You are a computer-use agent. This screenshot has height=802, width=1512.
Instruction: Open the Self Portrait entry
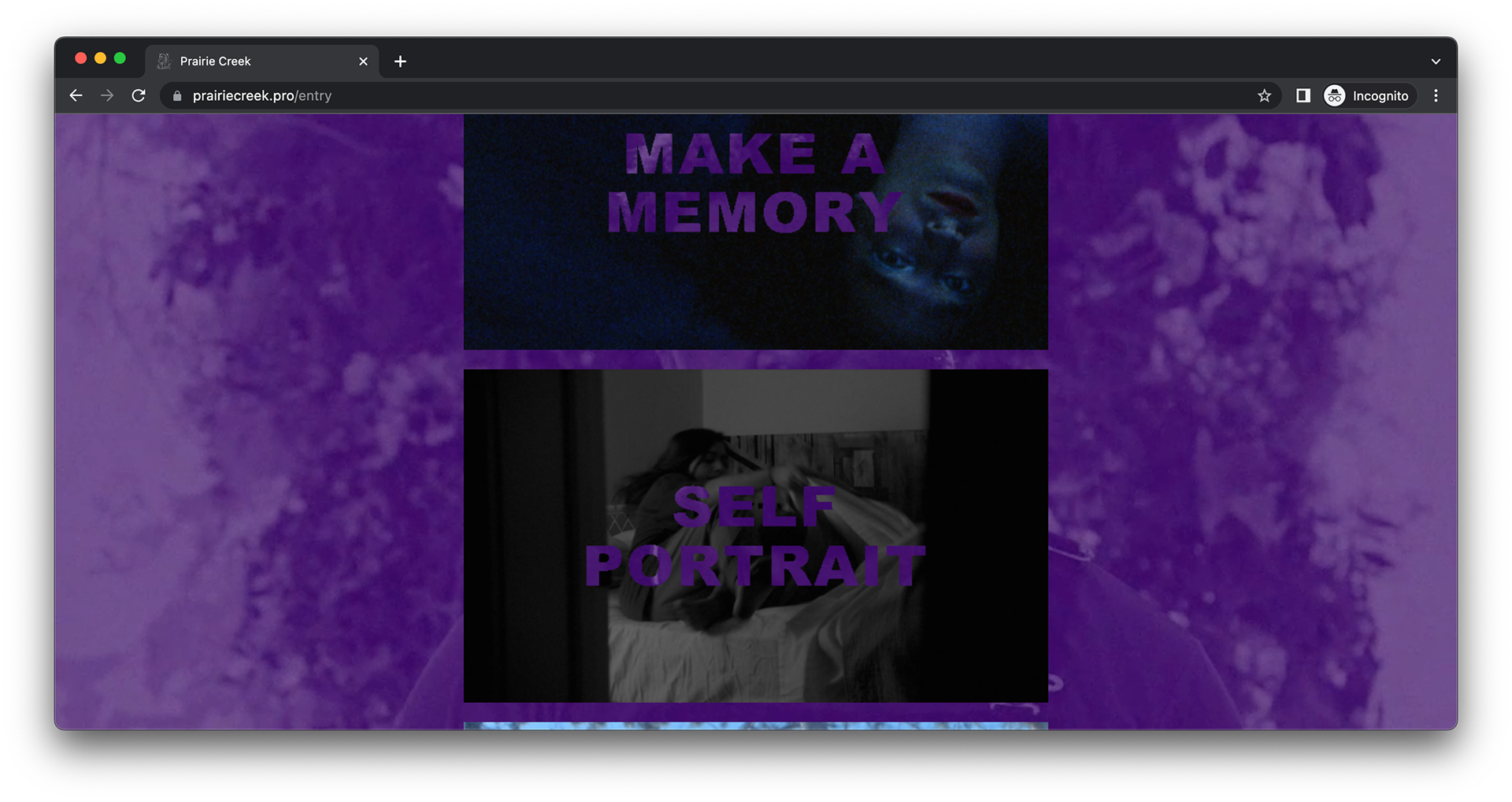click(755, 536)
